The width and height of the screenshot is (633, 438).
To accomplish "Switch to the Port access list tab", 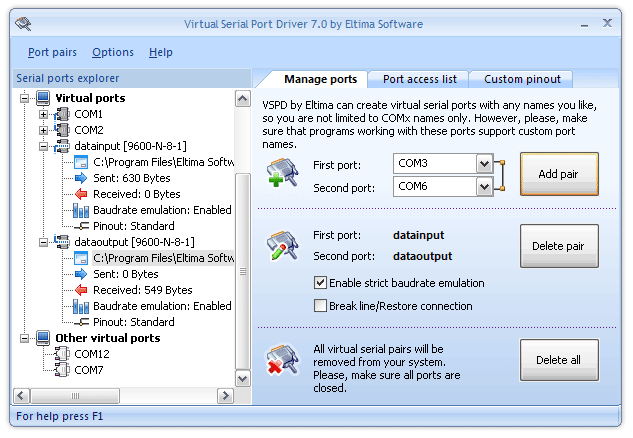I will (420, 79).
